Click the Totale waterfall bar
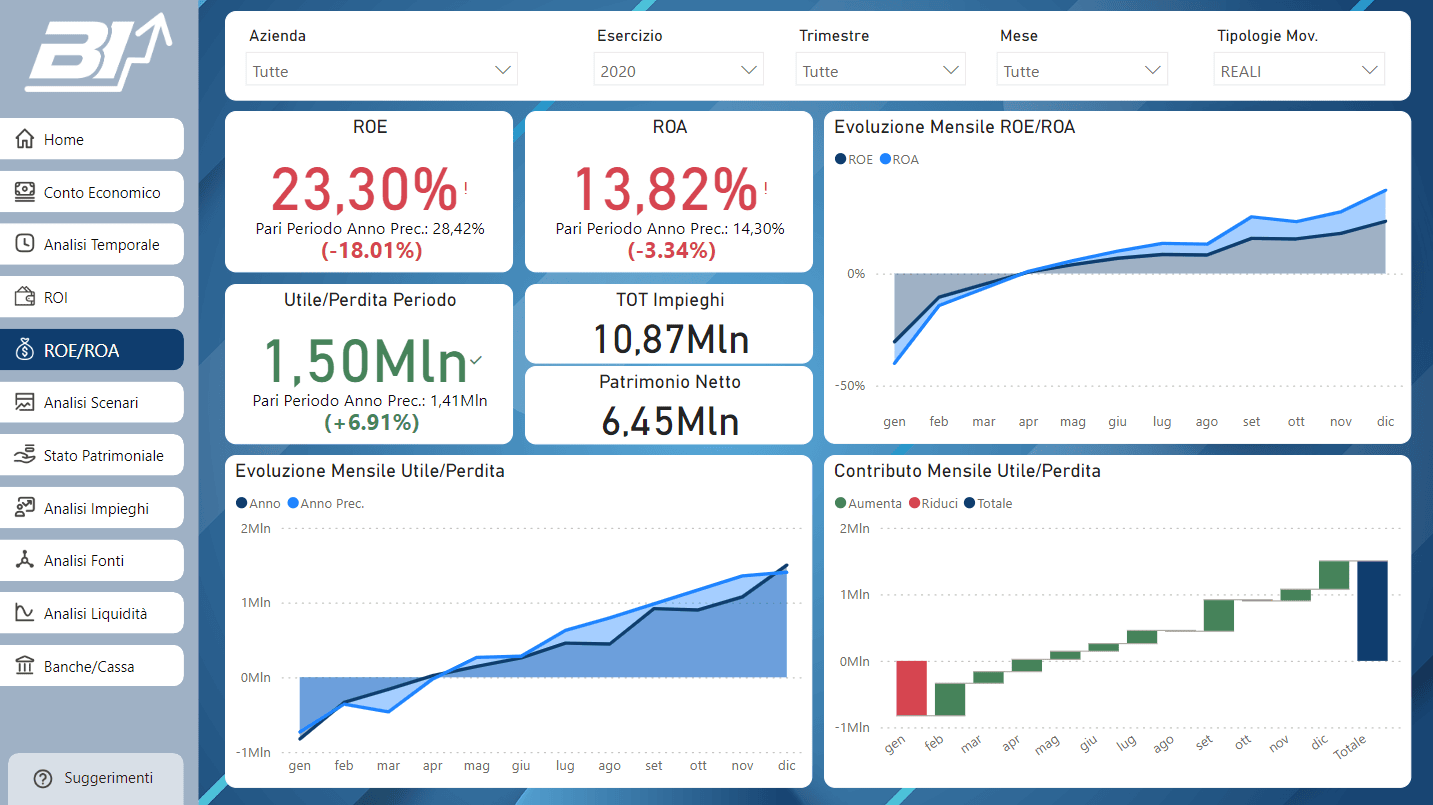Viewport: 1433px width, 805px height. pos(1372,610)
